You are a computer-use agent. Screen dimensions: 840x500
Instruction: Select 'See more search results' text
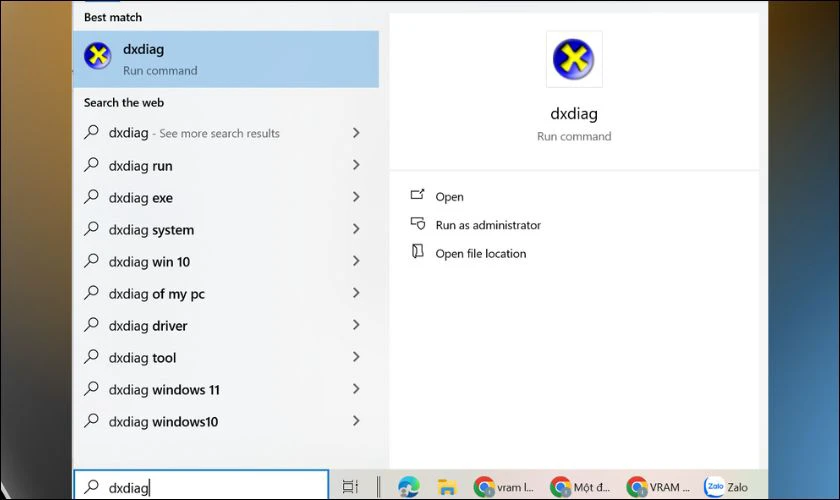pyautogui.click(x=219, y=133)
